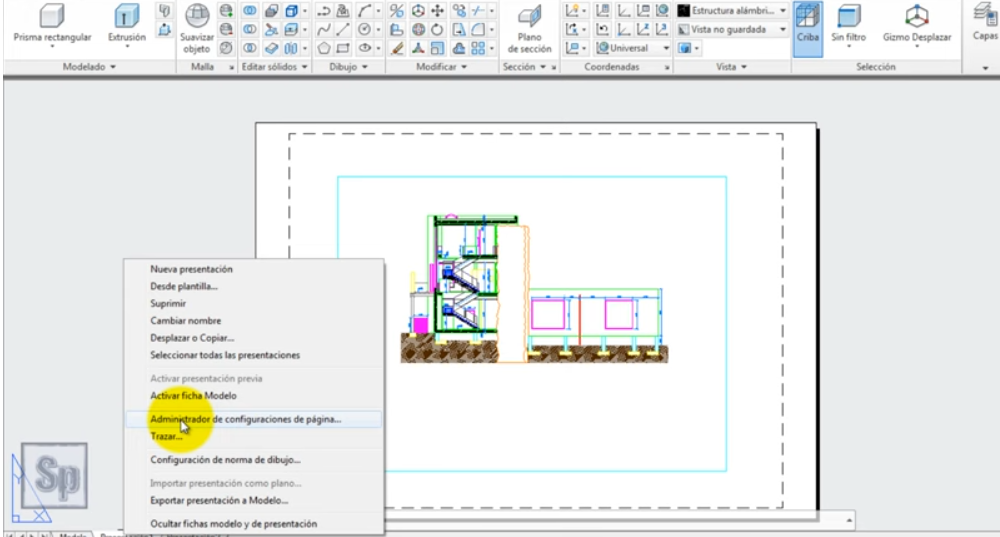Image resolution: width=1000 pixels, height=537 pixels.
Task: Activate the Extrusión tool
Action: [x=126, y=24]
